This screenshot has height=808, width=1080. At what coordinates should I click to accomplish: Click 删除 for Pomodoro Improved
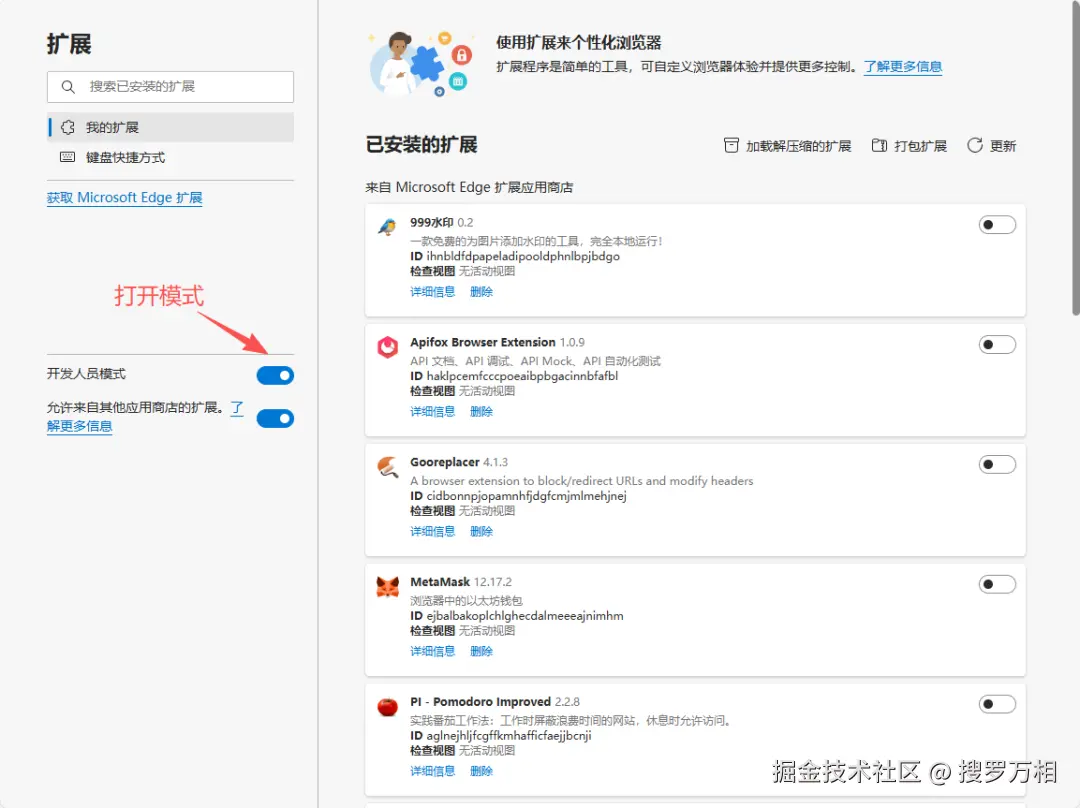(x=481, y=771)
